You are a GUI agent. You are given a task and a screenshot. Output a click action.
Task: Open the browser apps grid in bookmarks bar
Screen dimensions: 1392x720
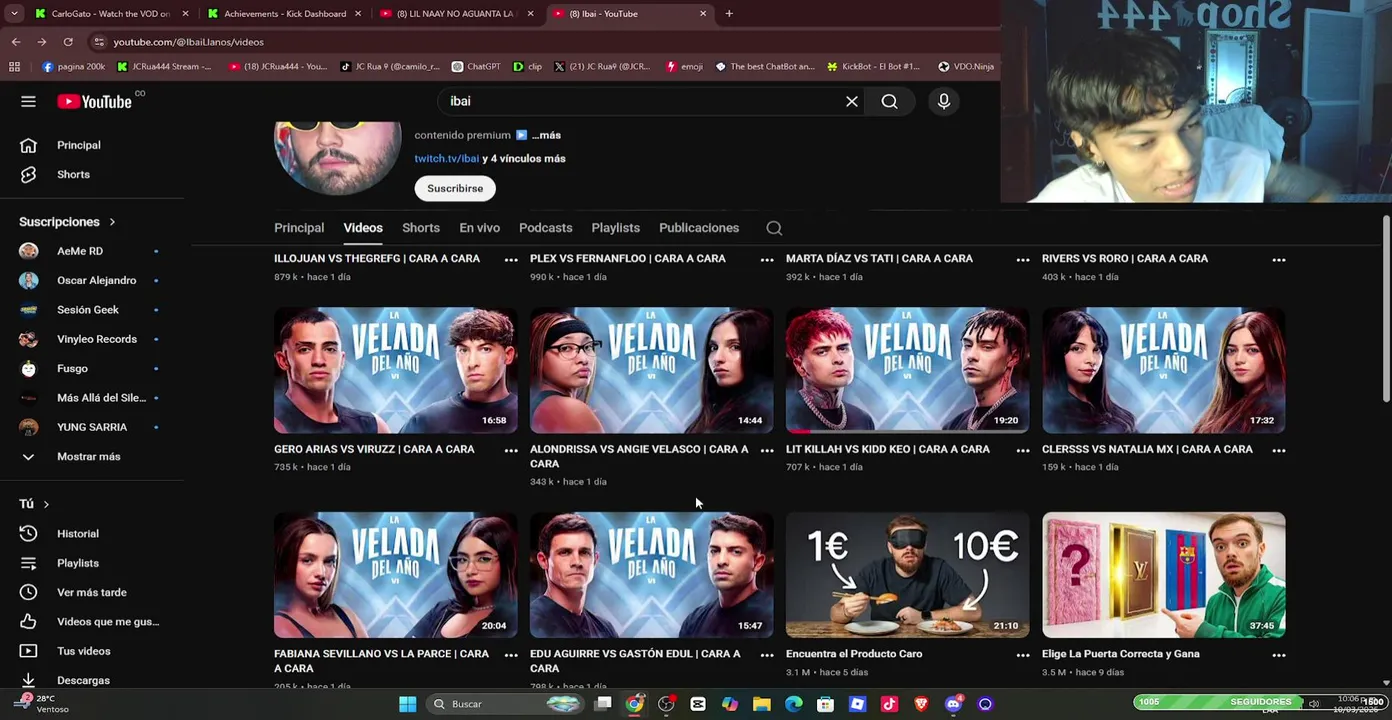(x=14, y=67)
